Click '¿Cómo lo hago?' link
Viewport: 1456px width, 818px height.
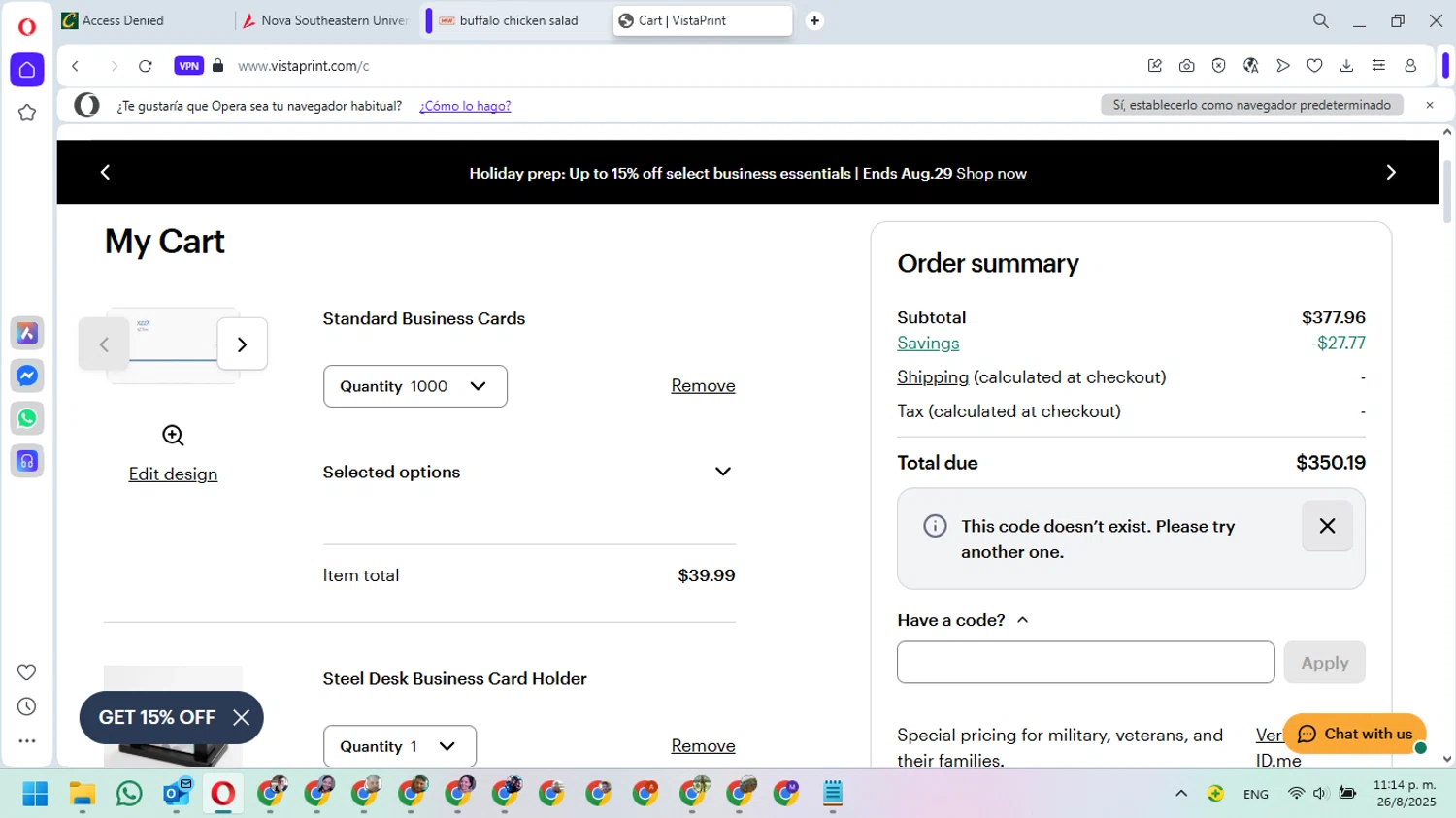(465, 106)
